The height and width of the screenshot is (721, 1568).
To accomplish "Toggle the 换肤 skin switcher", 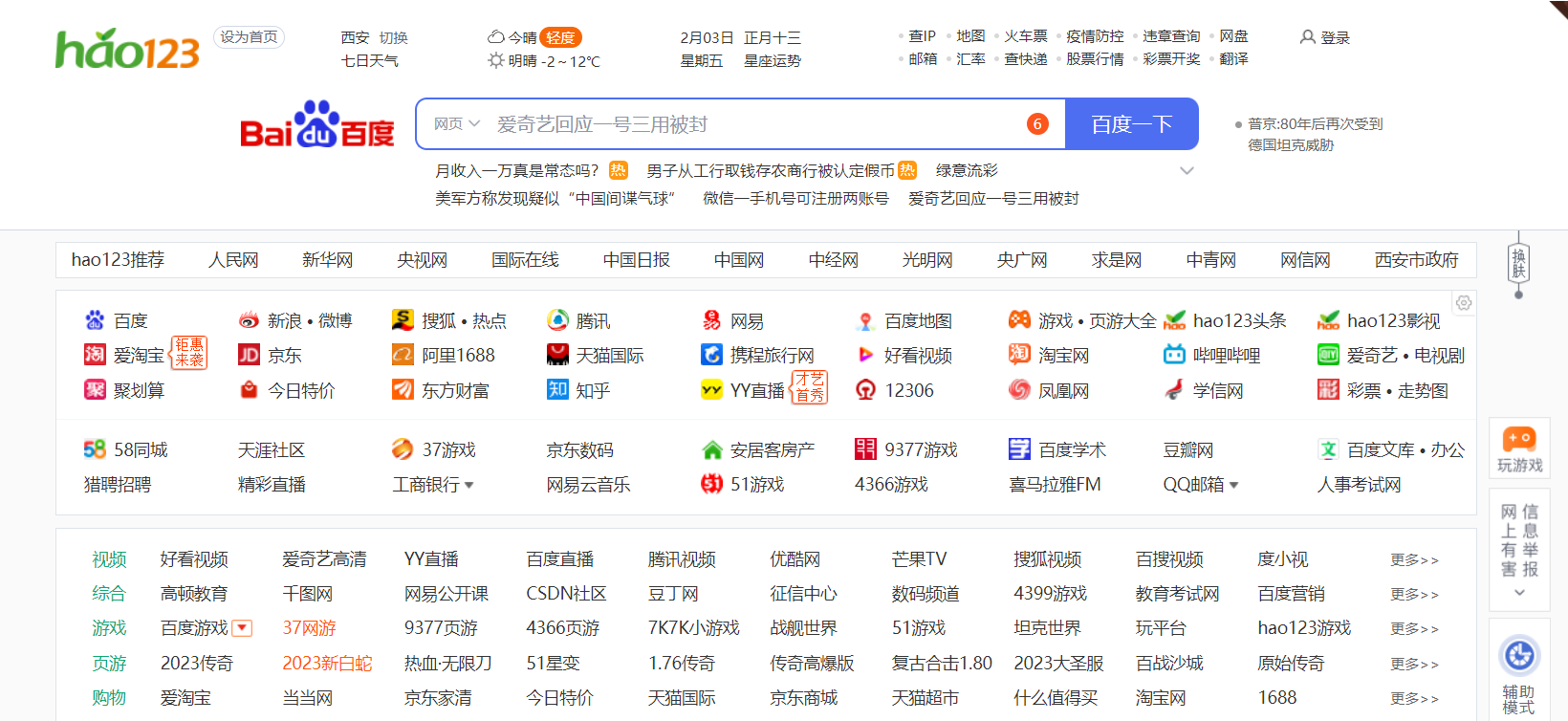I will coord(1518,264).
